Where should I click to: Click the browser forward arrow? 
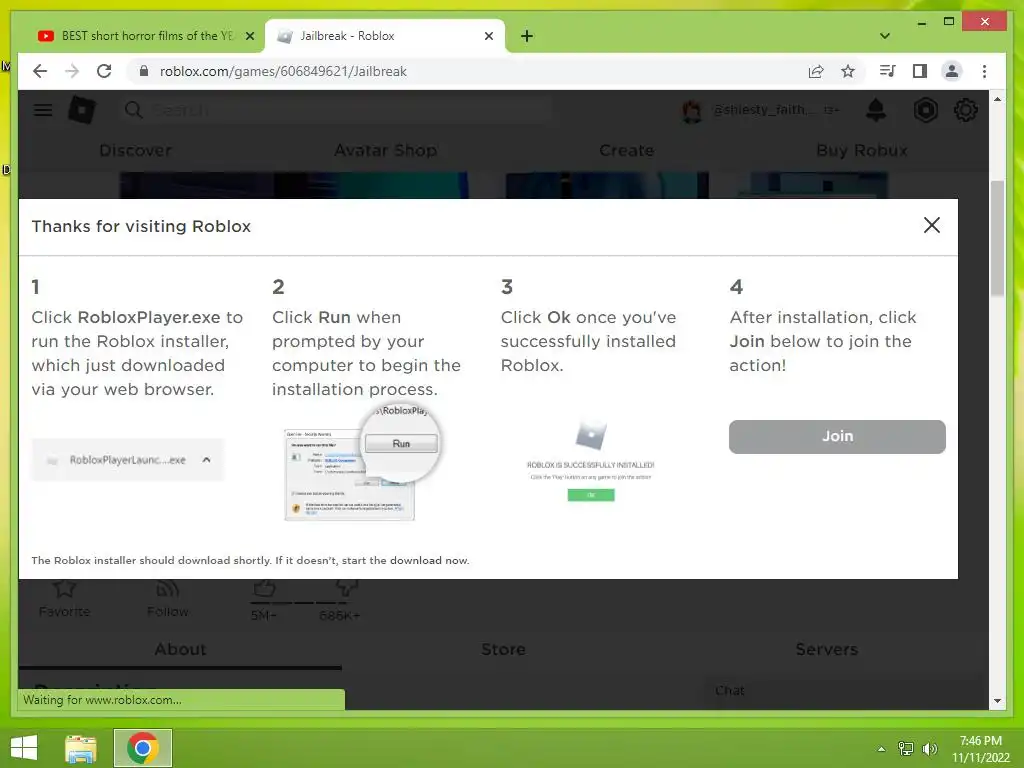tap(72, 71)
